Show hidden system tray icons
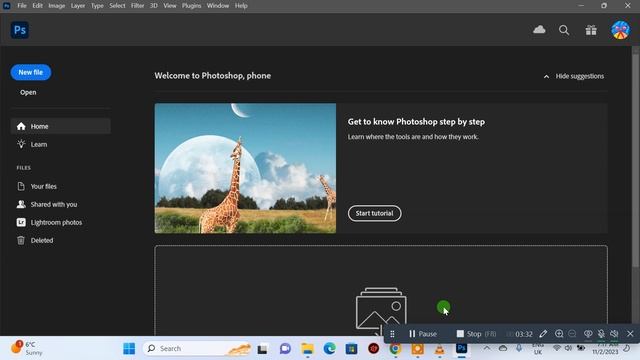The height and width of the screenshot is (360, 640). coord(487,348)
